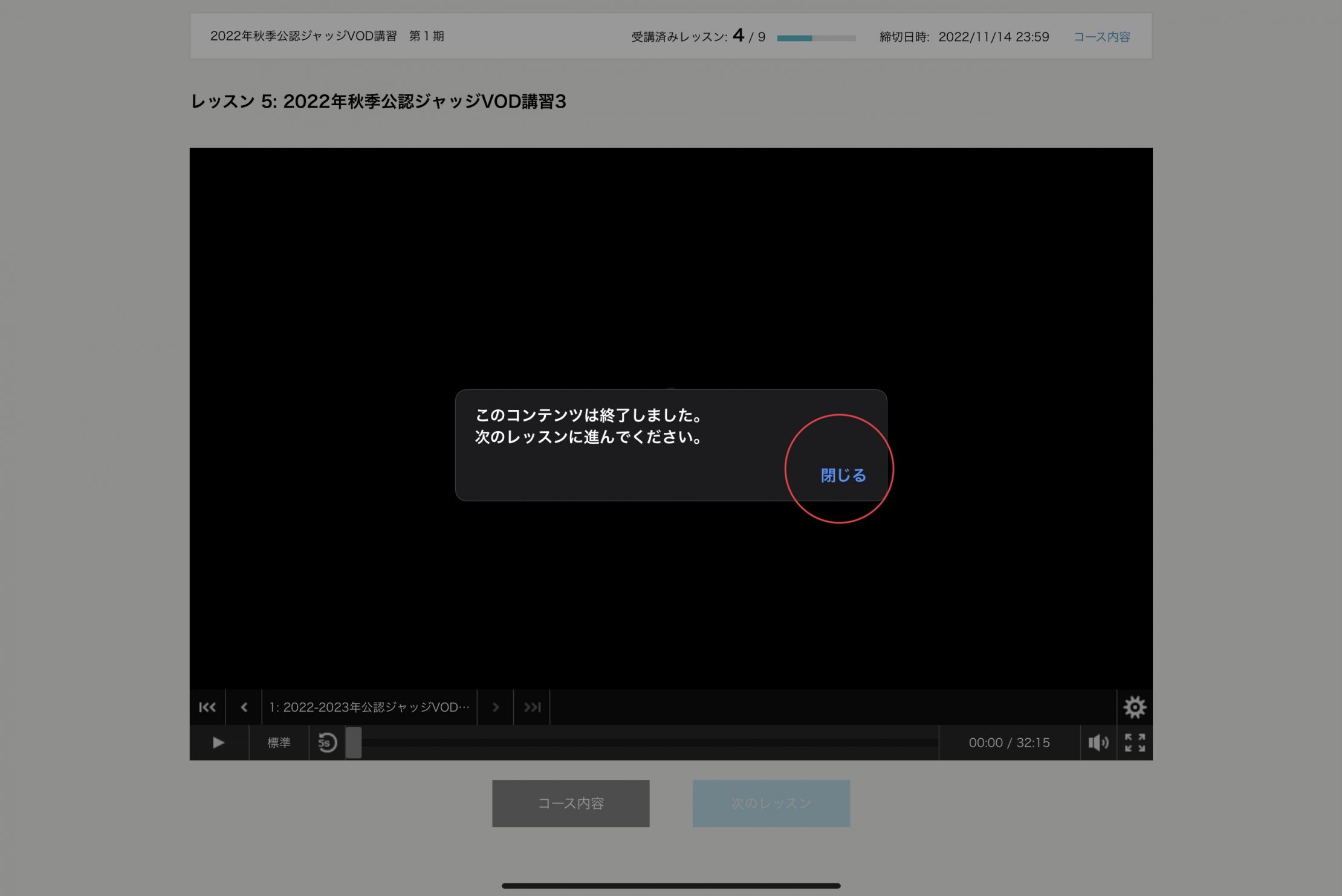1342x896 pixels.
Task: Jump to last chapter with skip-forward icon
Action: pyautogui.click(x=532, y=707)
